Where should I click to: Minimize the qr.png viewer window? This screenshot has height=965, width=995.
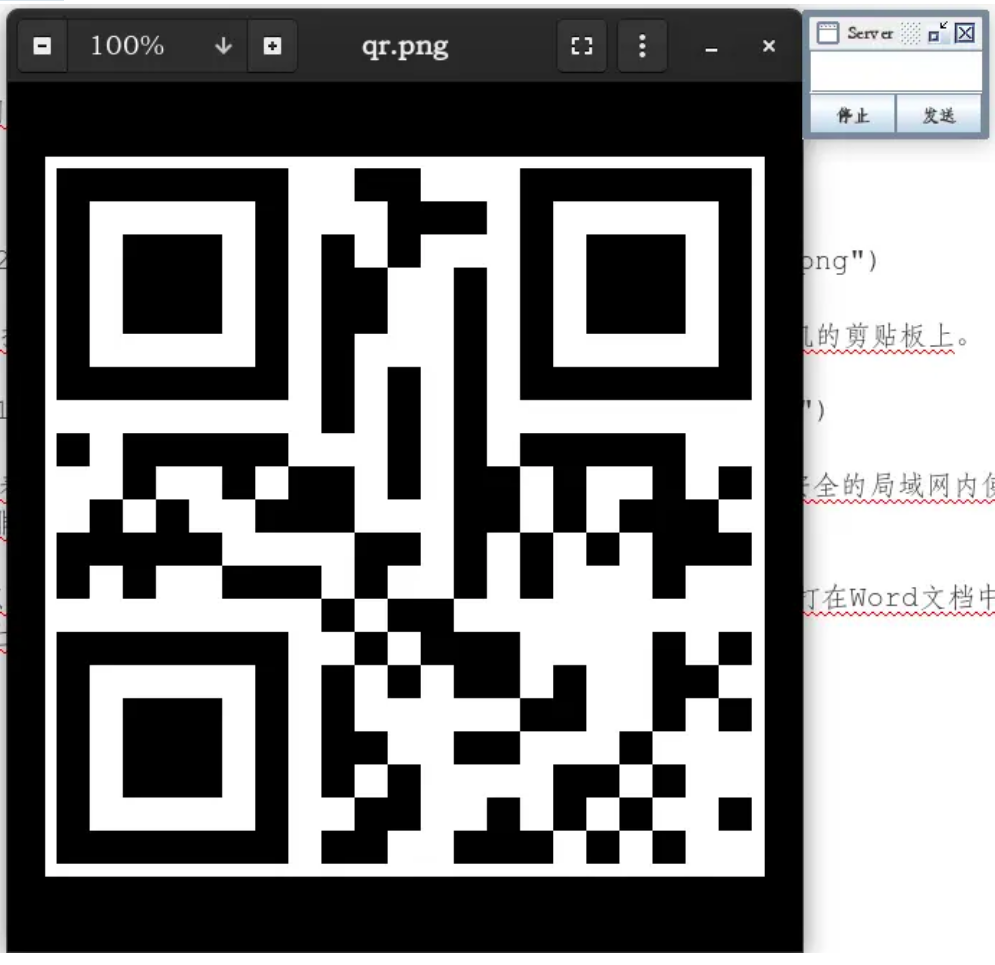[711, 47]
